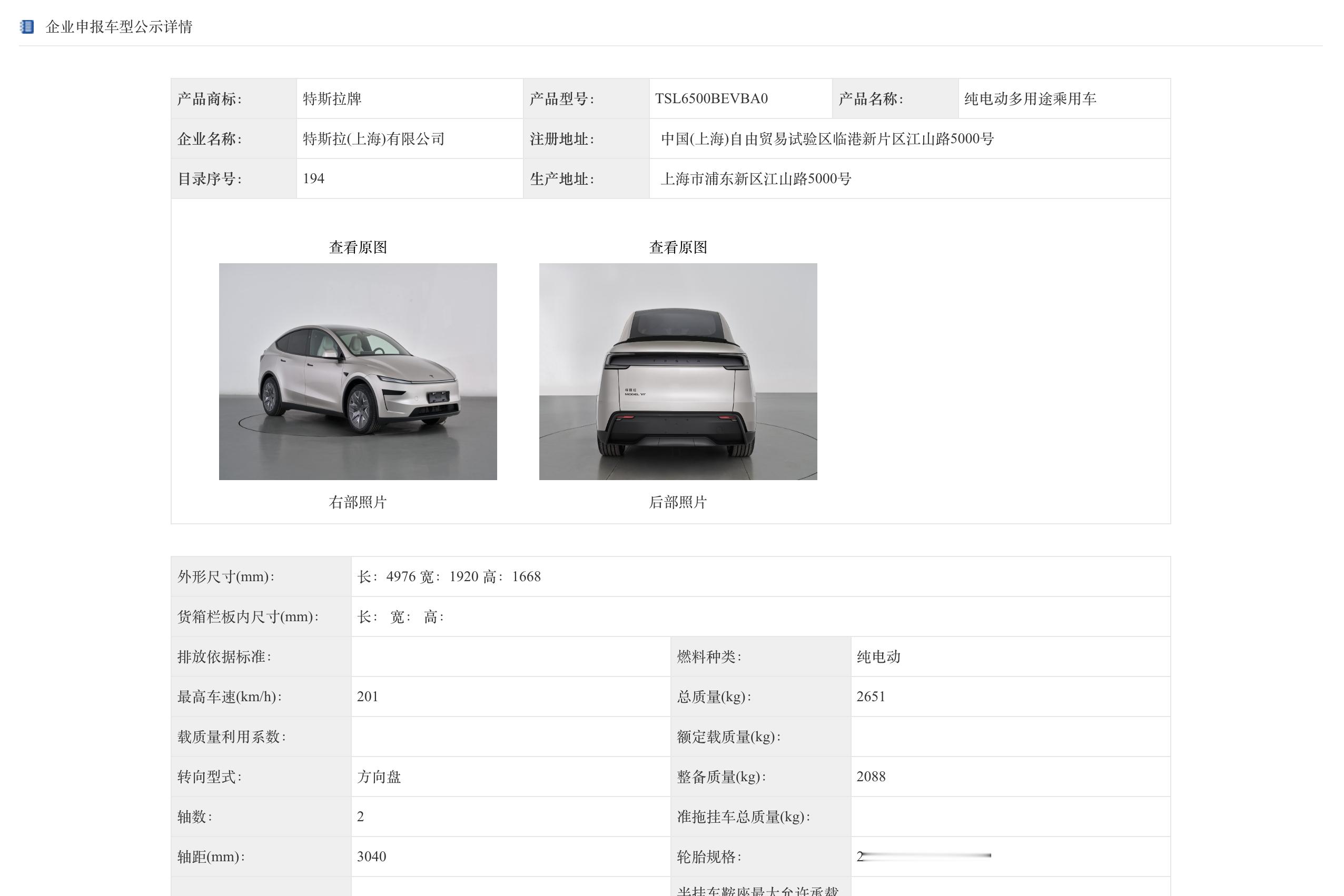Click the trademark value 特斯拉牌

coord(332,99)
